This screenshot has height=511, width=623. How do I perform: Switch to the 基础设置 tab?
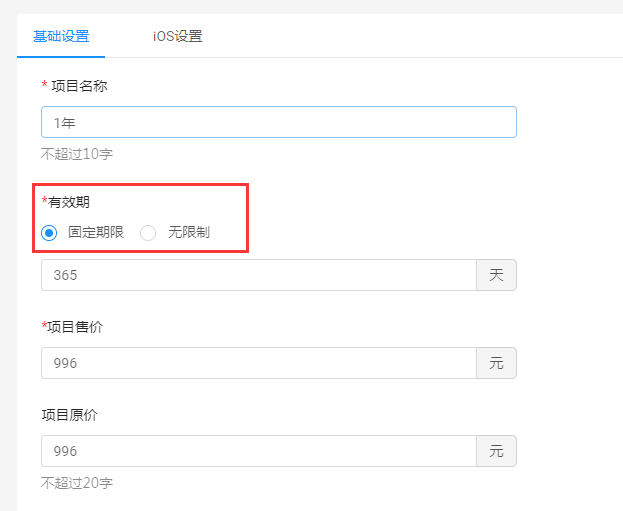click(x=61, y=36)
